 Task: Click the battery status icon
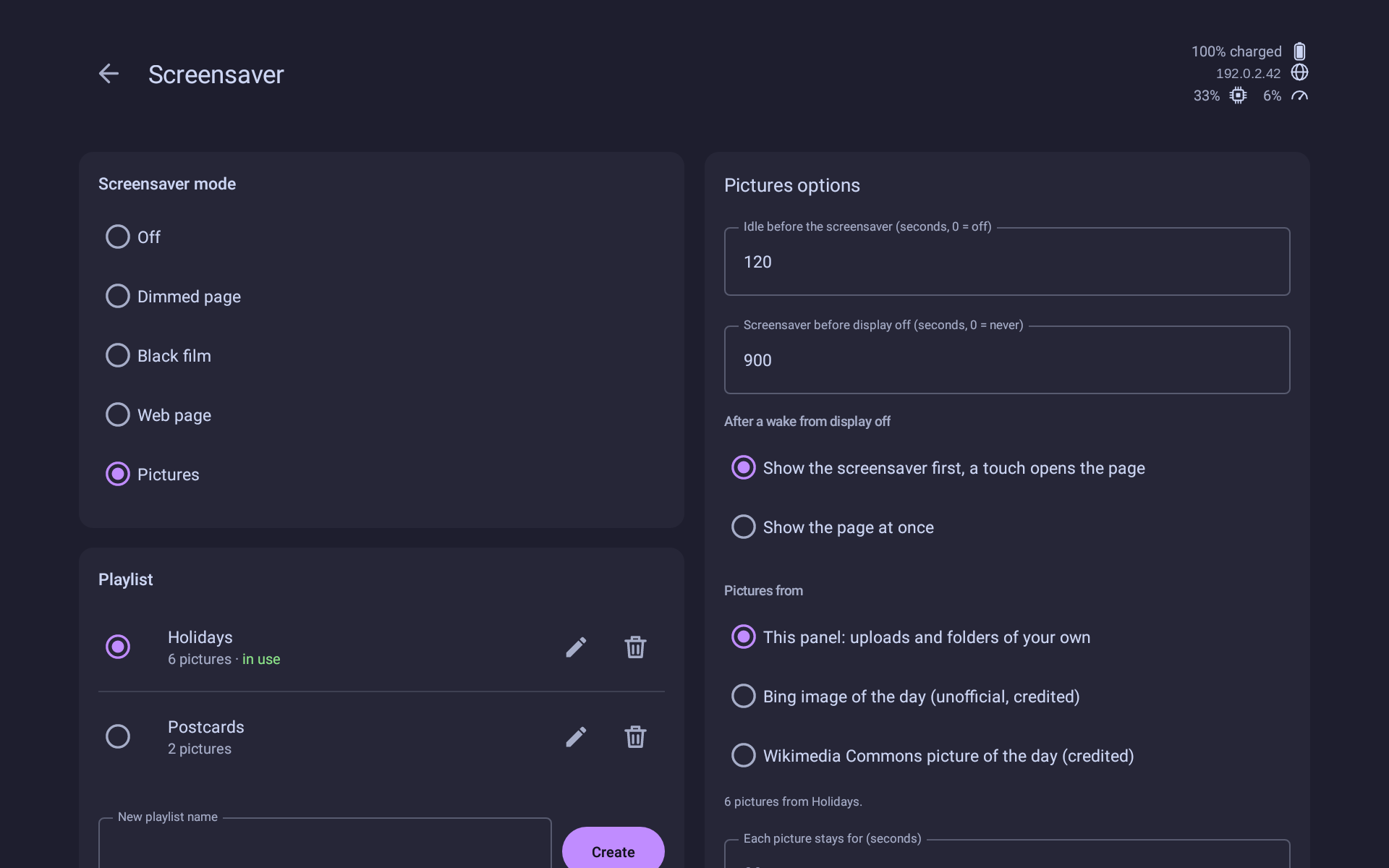coord(1299,51)
